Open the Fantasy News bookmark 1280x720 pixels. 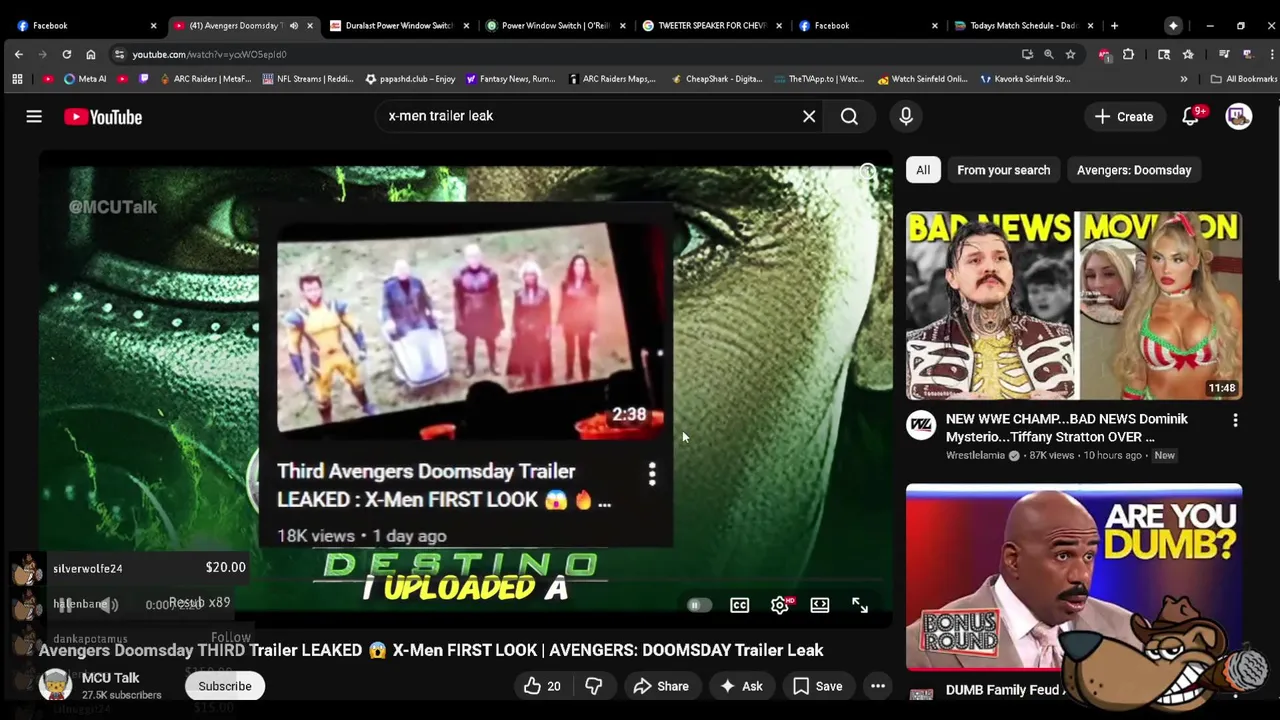(511, 79)
